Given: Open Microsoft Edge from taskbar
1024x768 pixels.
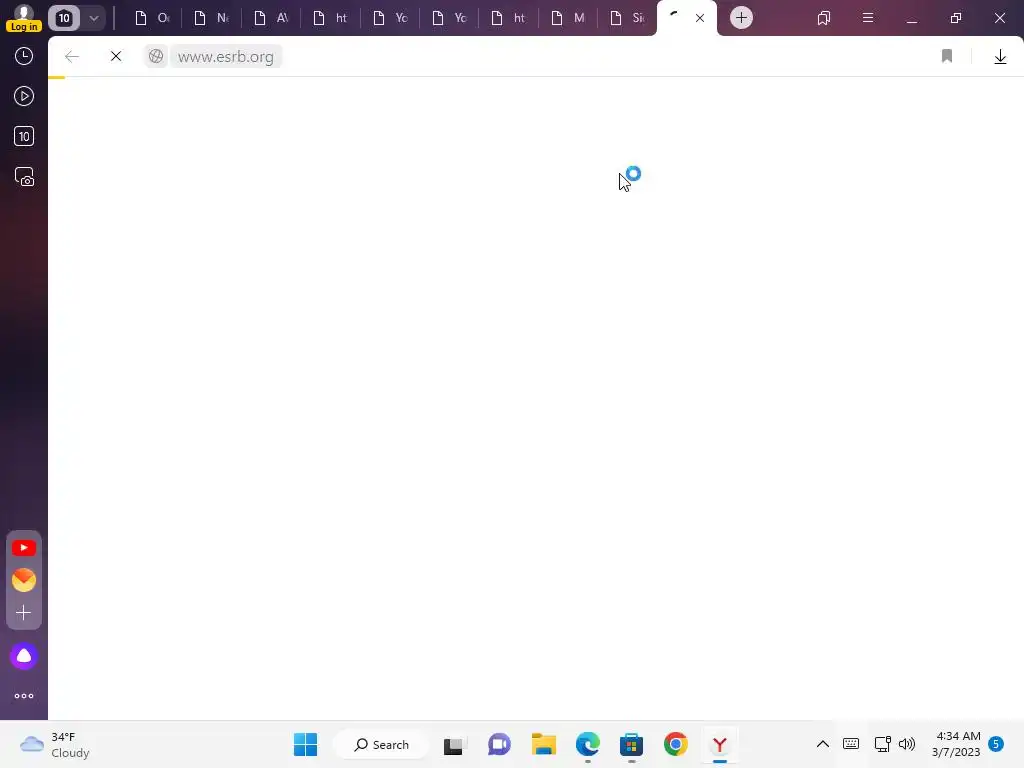Looking at the screenshot, I should click(588, 744).
